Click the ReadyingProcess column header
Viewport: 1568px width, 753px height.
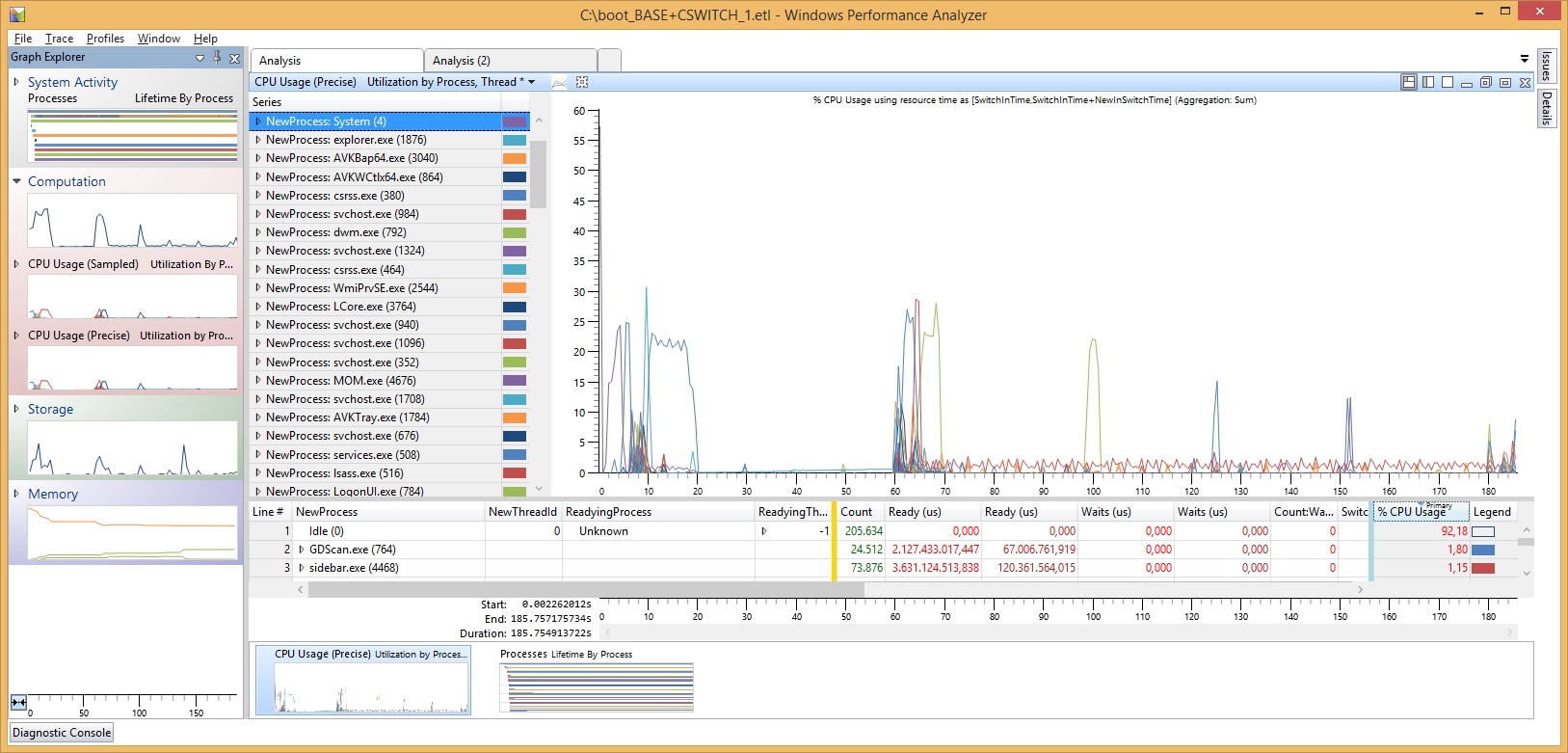[657, 512]
